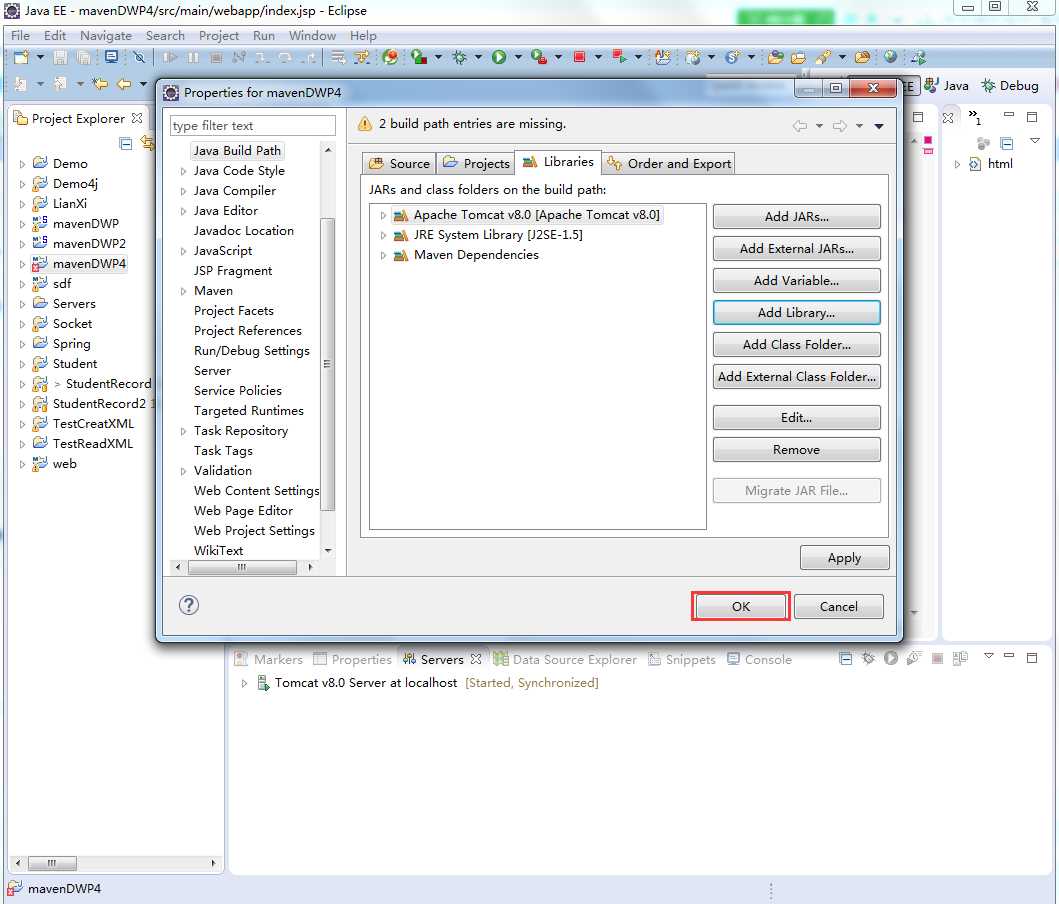Click the Skip All Breakpoints toolbar icon
Image resolution: width=1059 pixels, height=904 pixels.
click(x=139, y=57)
